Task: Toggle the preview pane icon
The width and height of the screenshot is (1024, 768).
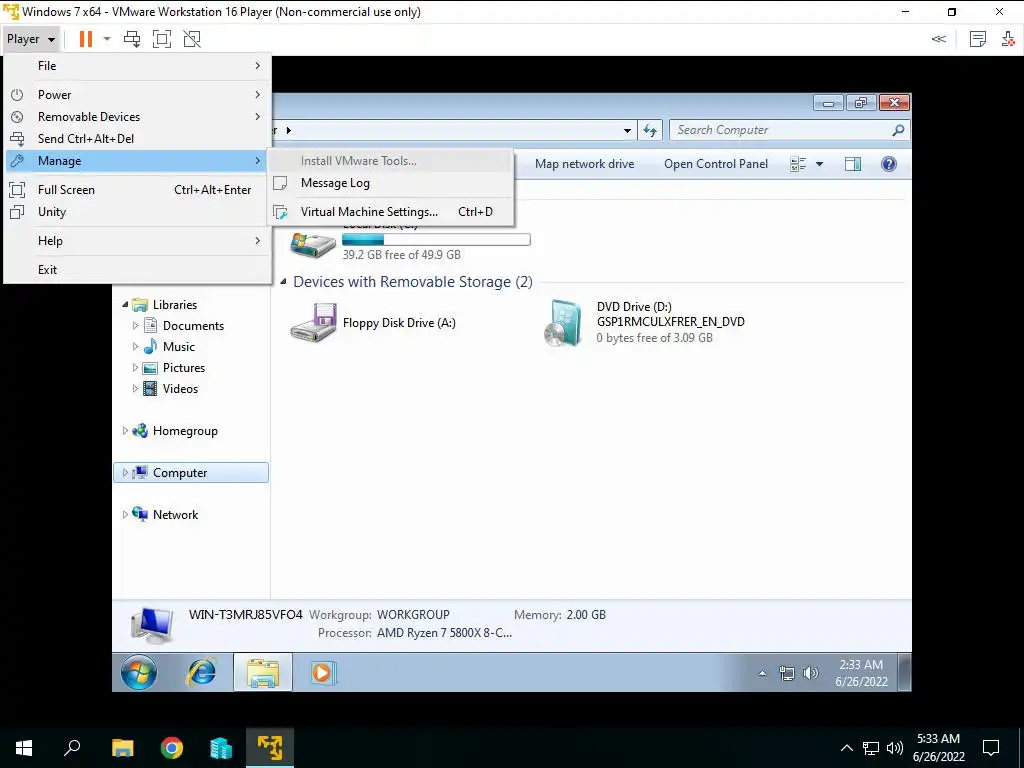Action: (853, 164)
